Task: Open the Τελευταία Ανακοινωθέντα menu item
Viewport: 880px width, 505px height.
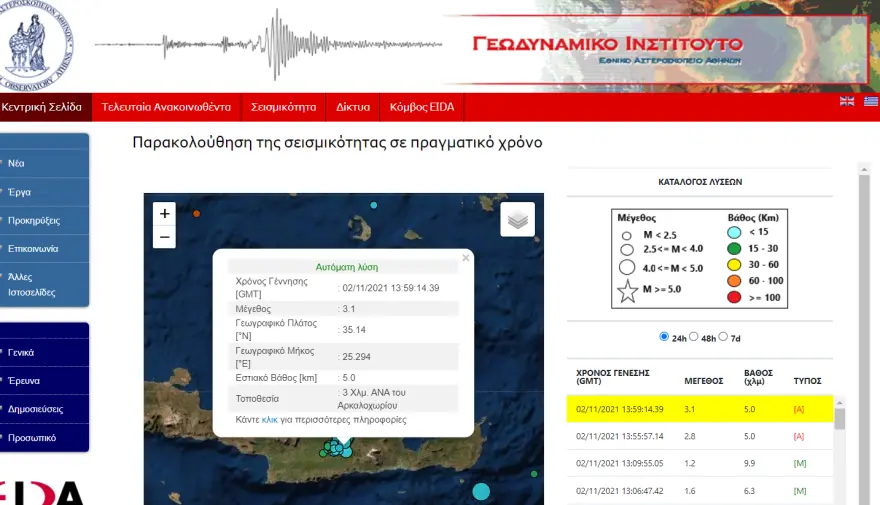Action: (x=166, y=107)
